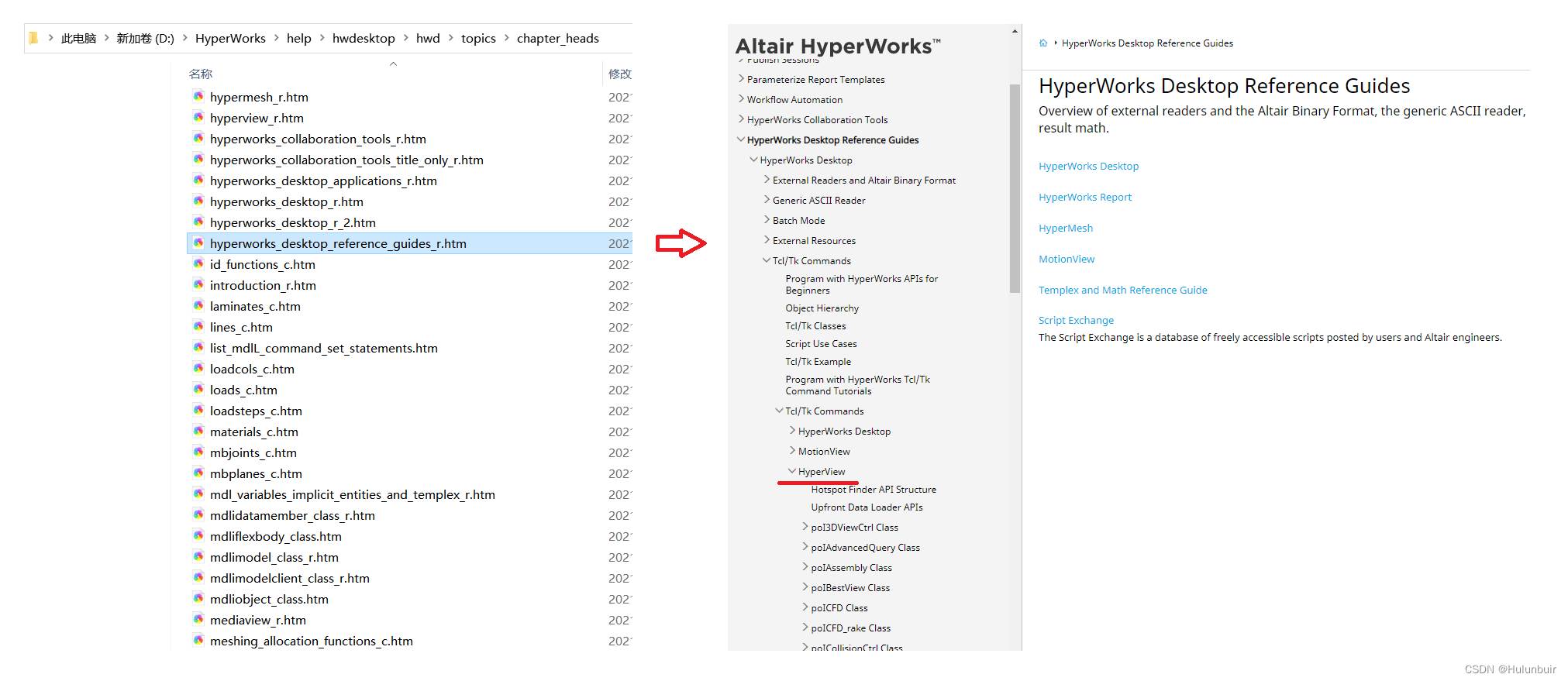Open Templex and Math Reference Guide link
This screenshot has height=681, width=1568.
(1123, 290)
